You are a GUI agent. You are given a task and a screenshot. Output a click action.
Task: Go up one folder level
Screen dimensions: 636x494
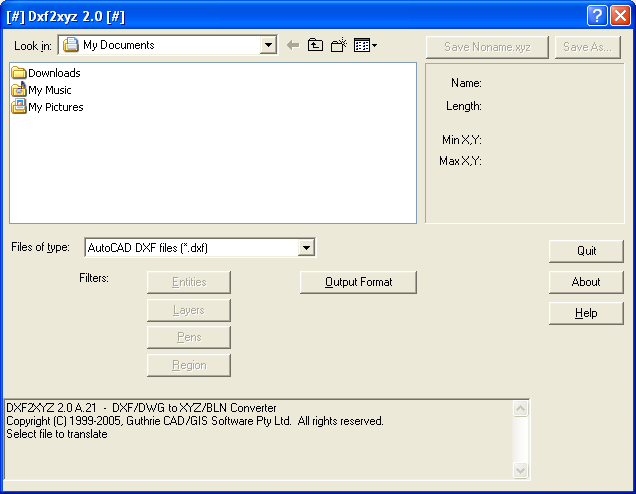[315, 45]
